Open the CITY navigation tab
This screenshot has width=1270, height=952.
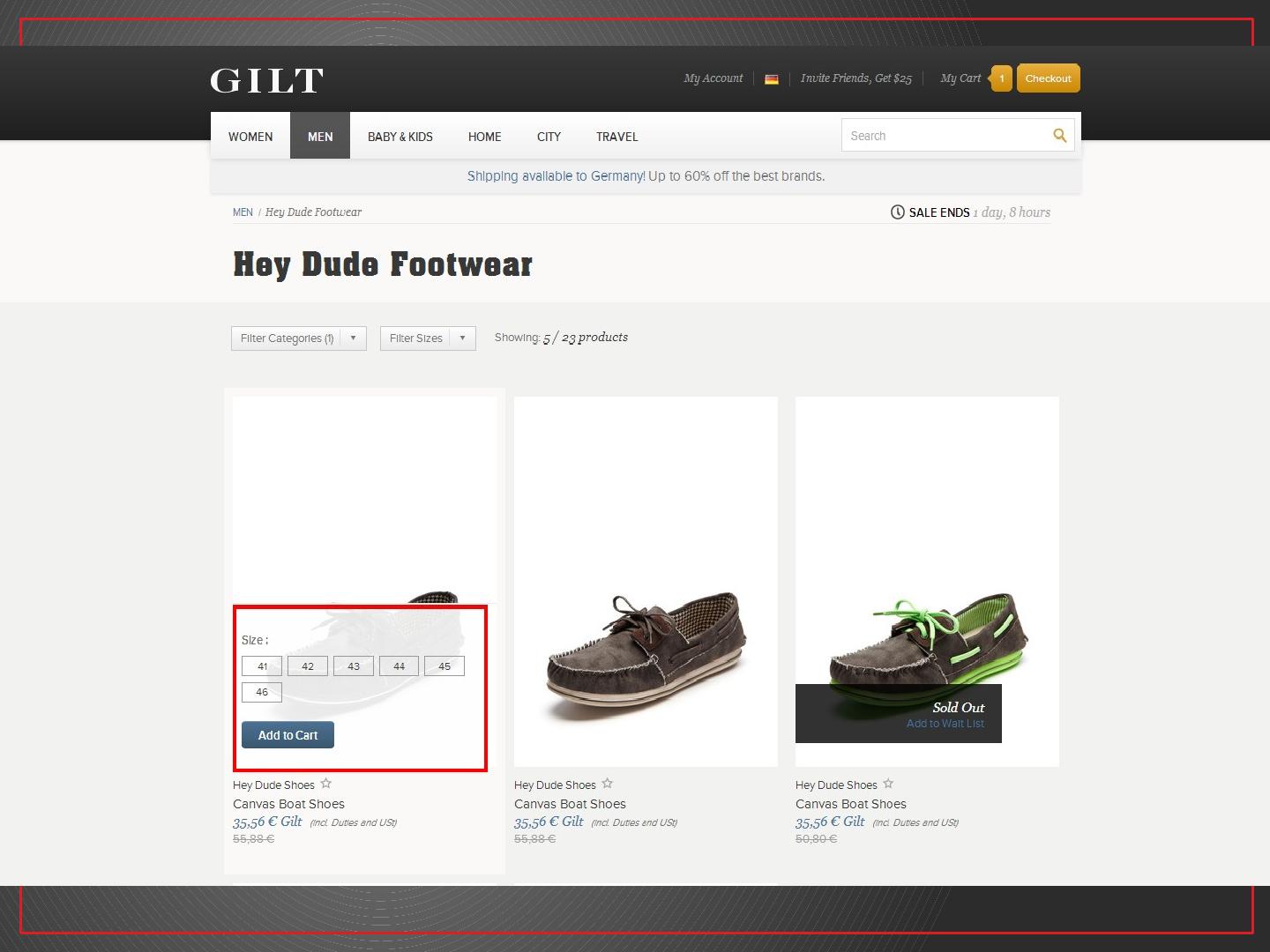click(549, 137)
